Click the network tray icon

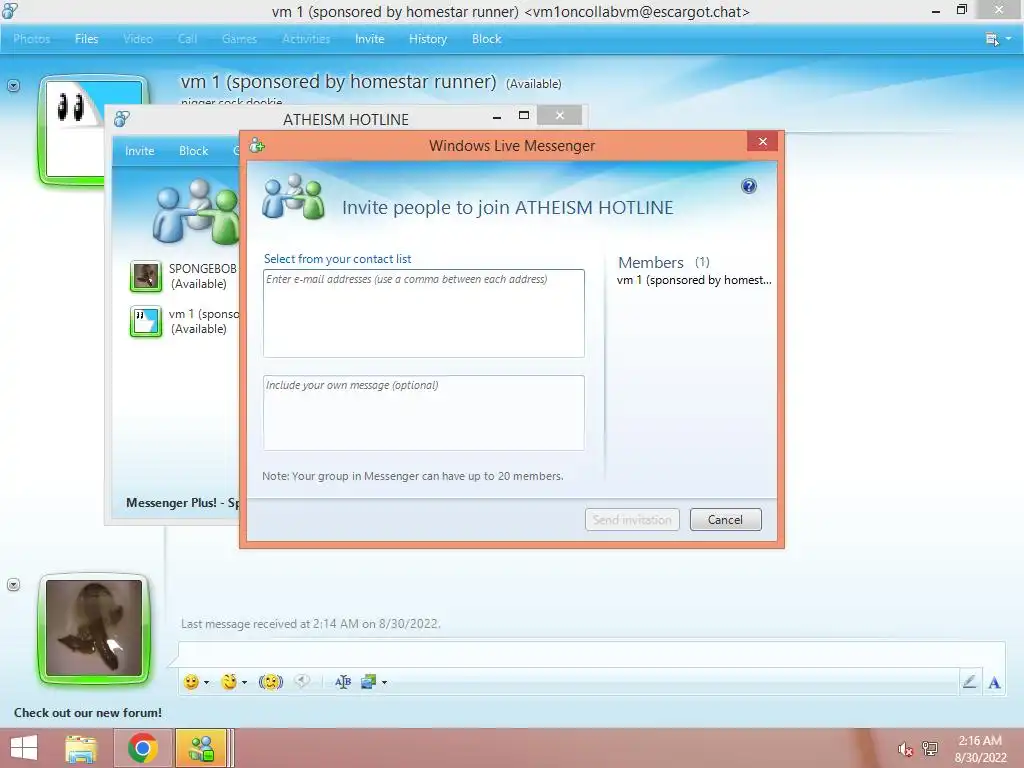930,749
